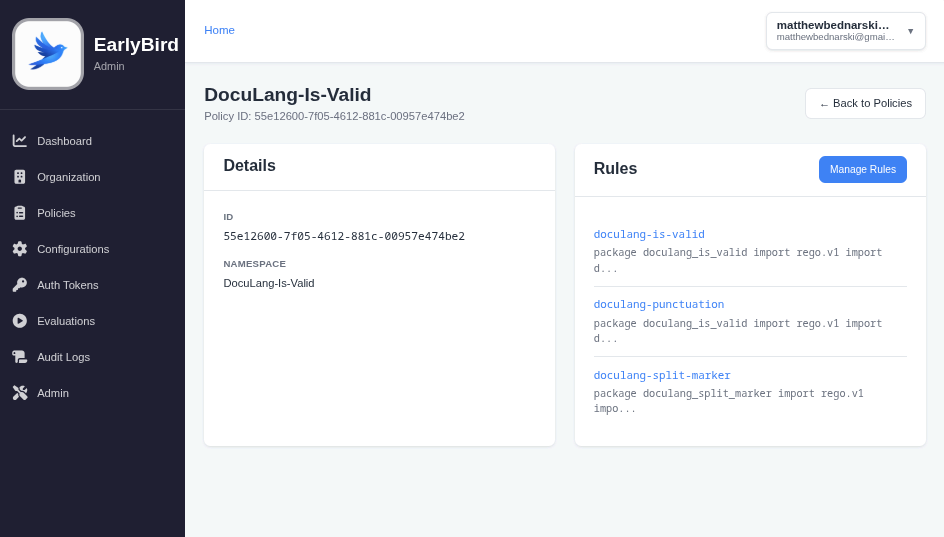This screenshot has height=537, width=944.
Task: Click the Admin tools icon
Action: (20, 393)
